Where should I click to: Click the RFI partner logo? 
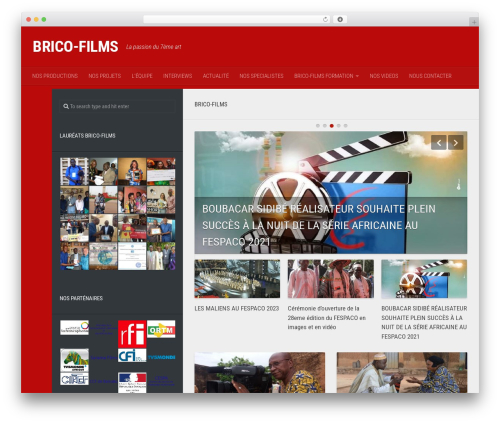(132, 334)
